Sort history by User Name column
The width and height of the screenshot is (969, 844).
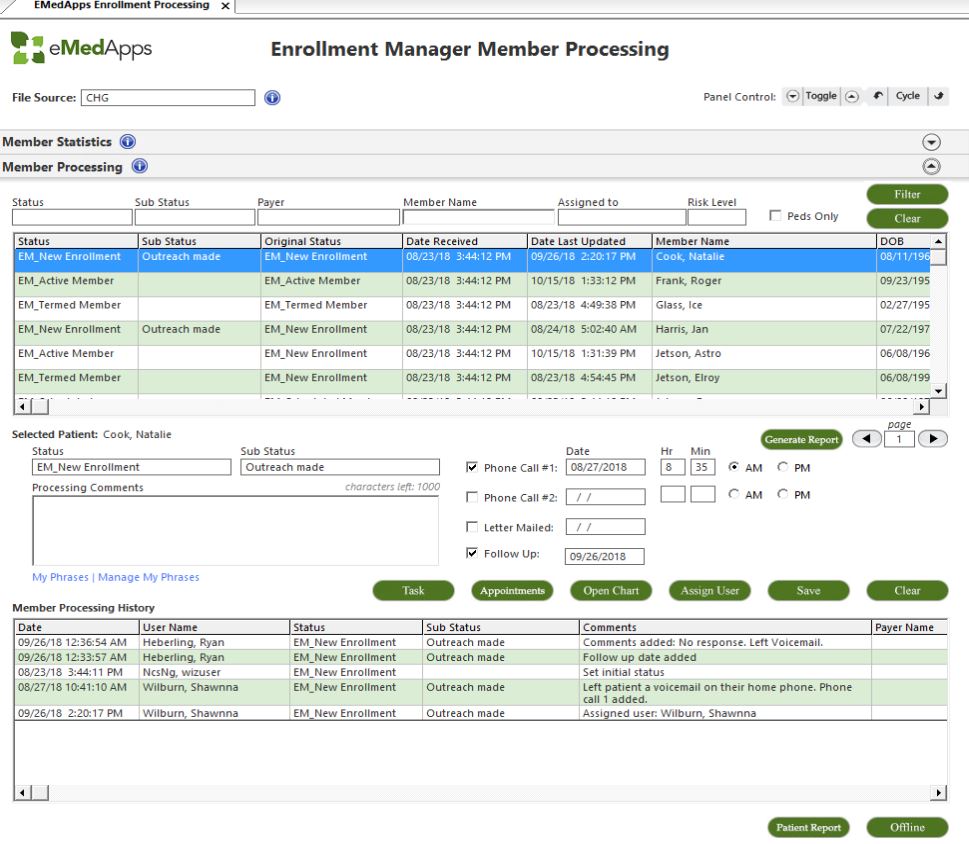(x=214, y=627)
